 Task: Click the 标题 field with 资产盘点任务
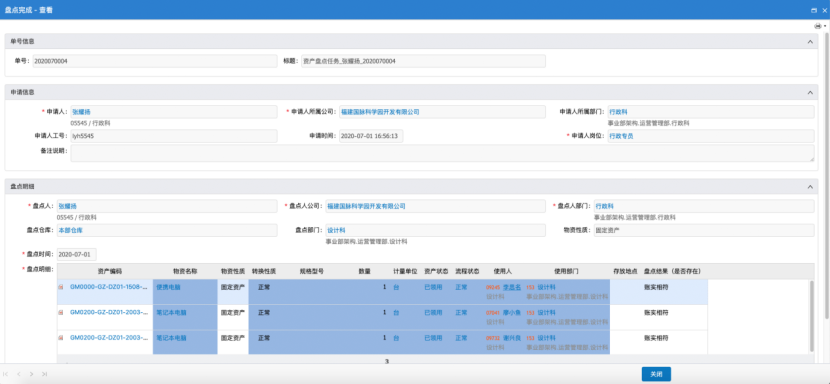423,61
